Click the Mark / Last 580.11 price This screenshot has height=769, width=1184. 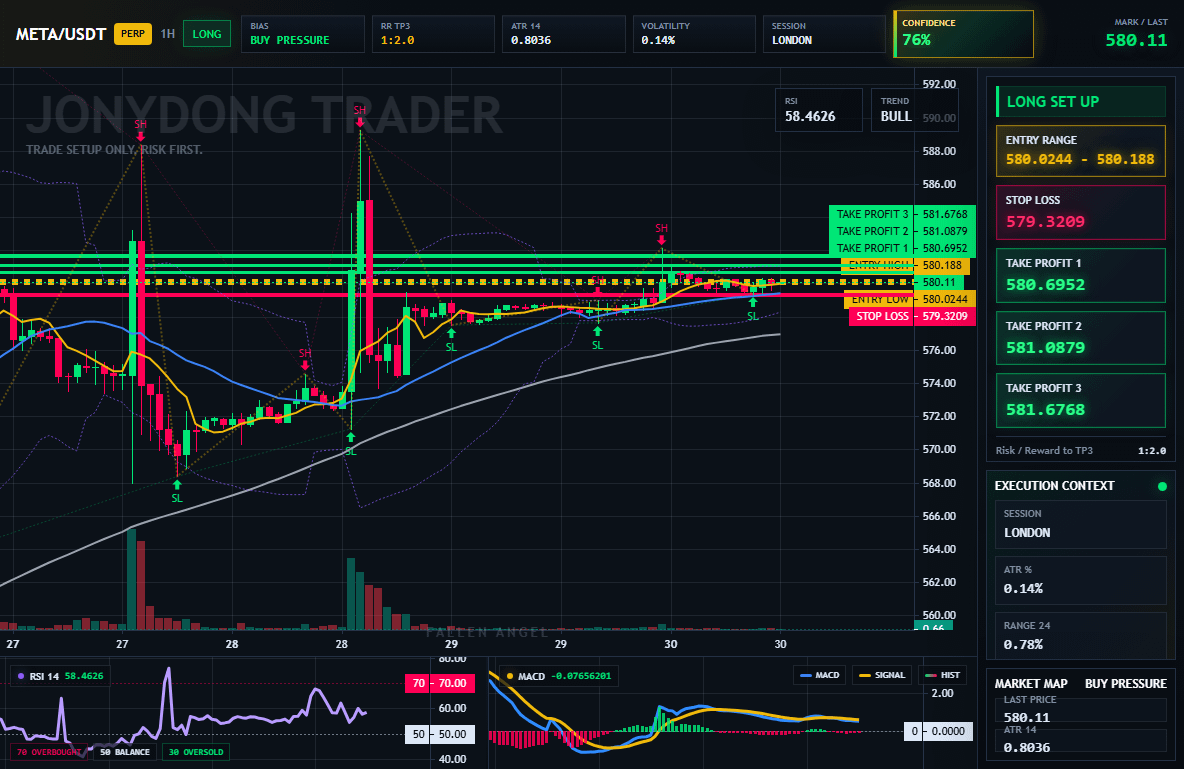pyautogui.click(x=1136, y=40)
